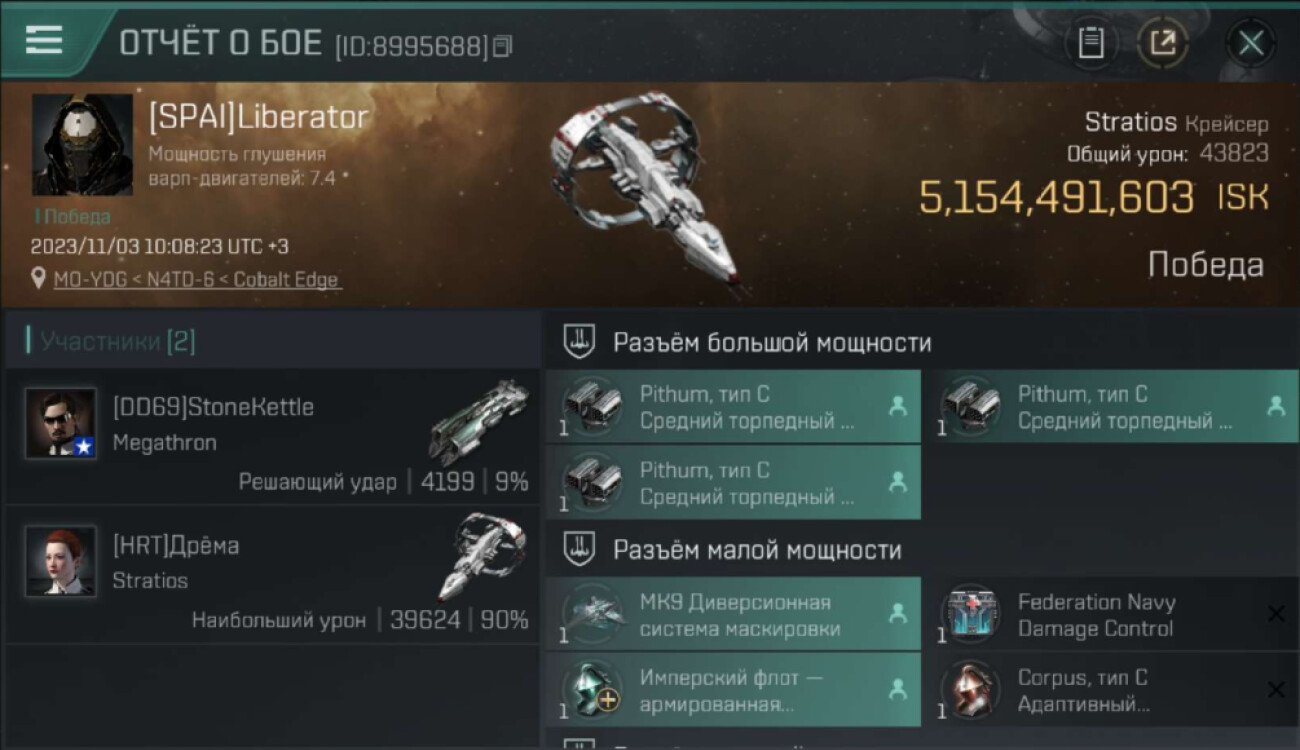Select the first Pithum torpedo launcher item
1300x750 pixels.
pos(733,406)
